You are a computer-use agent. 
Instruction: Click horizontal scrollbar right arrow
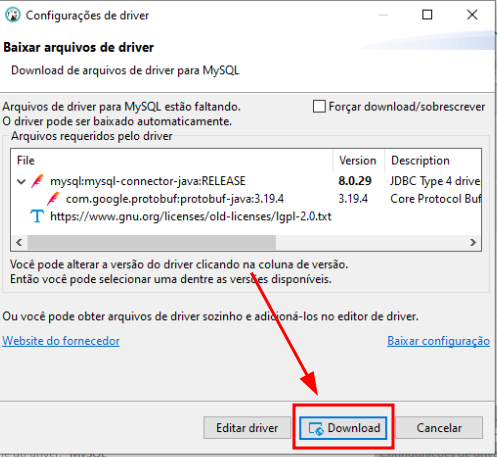[473, 242]
